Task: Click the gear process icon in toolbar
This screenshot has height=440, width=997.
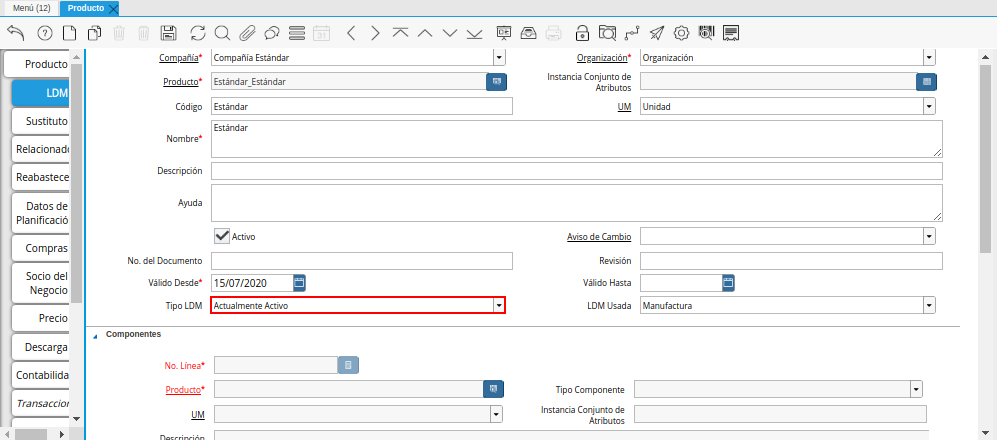Action: click(x=681, y=33)
